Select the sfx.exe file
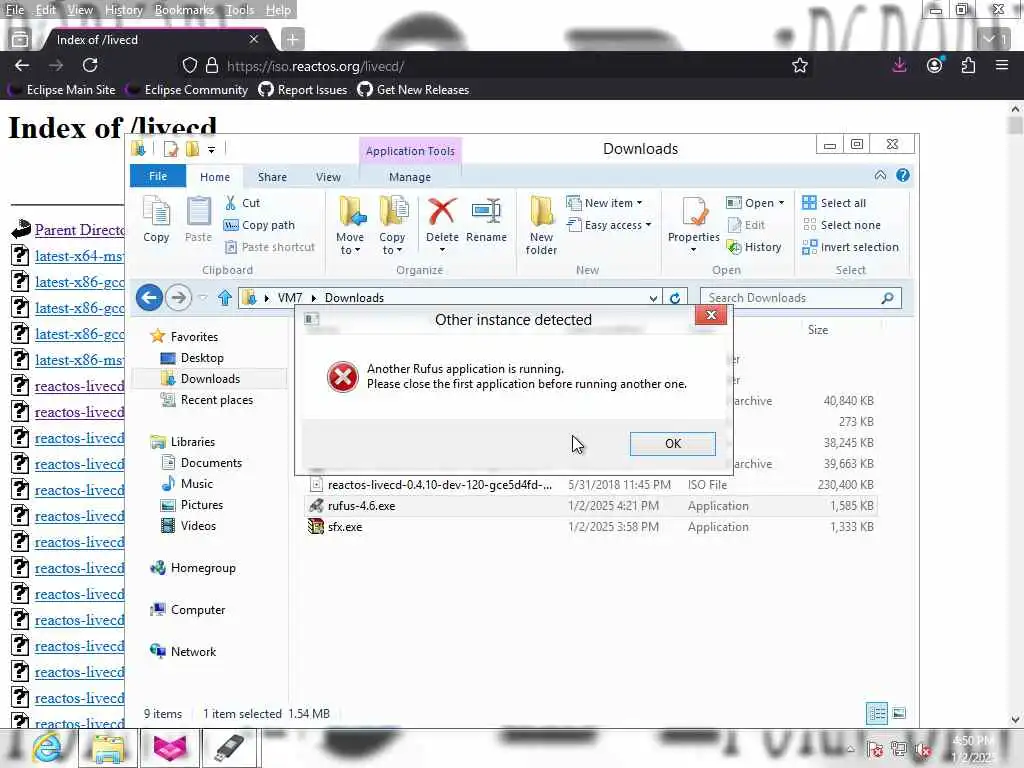 (x=591, y=526)
